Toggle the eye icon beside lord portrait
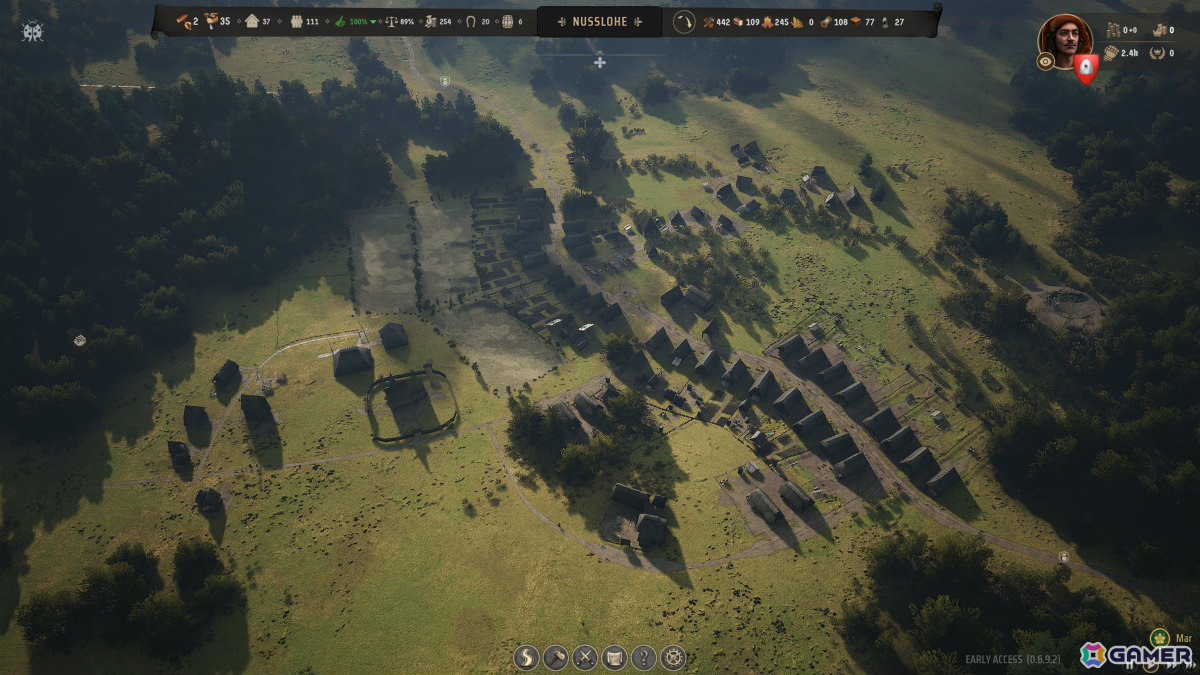 (x=1045, y=61)
